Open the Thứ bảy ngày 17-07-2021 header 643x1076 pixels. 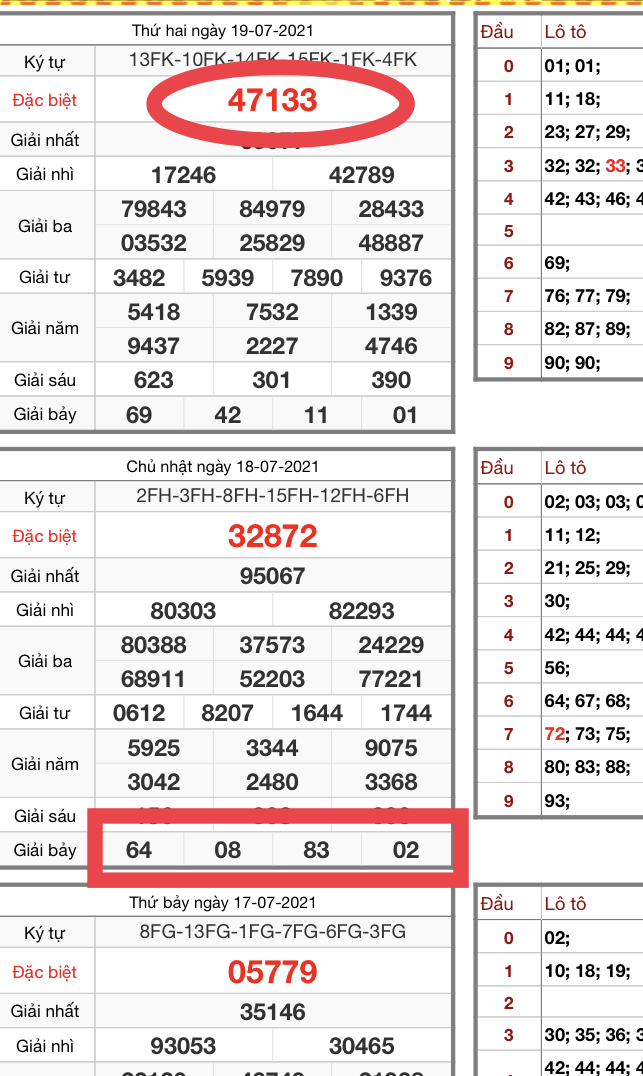(x=223, y=903)
